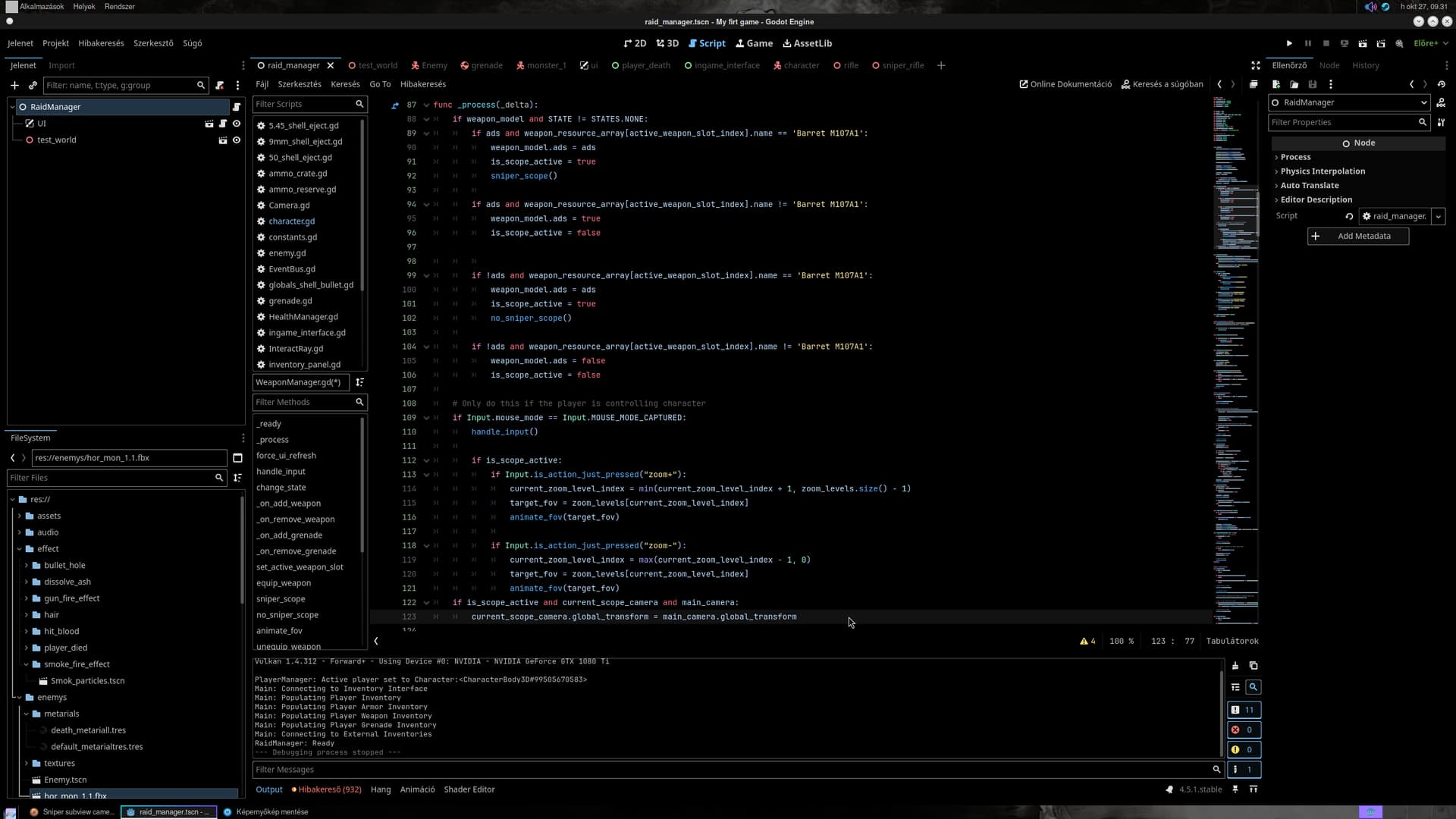The width and height of the screenshot is (1456, 819).
Task: Click the add child node plus icon
Action: pos(14,85)
